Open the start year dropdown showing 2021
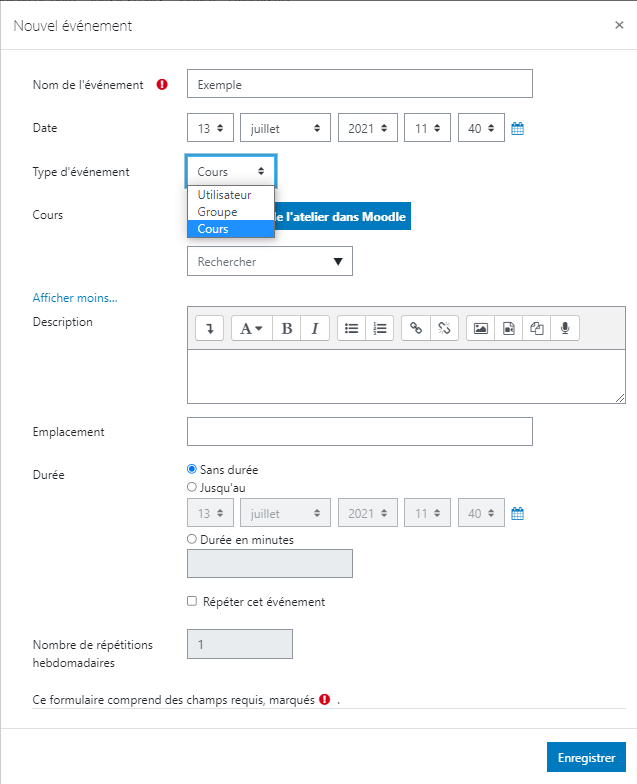Image resolution: width=637 pixels, height=784 pixels. [368, 128]
